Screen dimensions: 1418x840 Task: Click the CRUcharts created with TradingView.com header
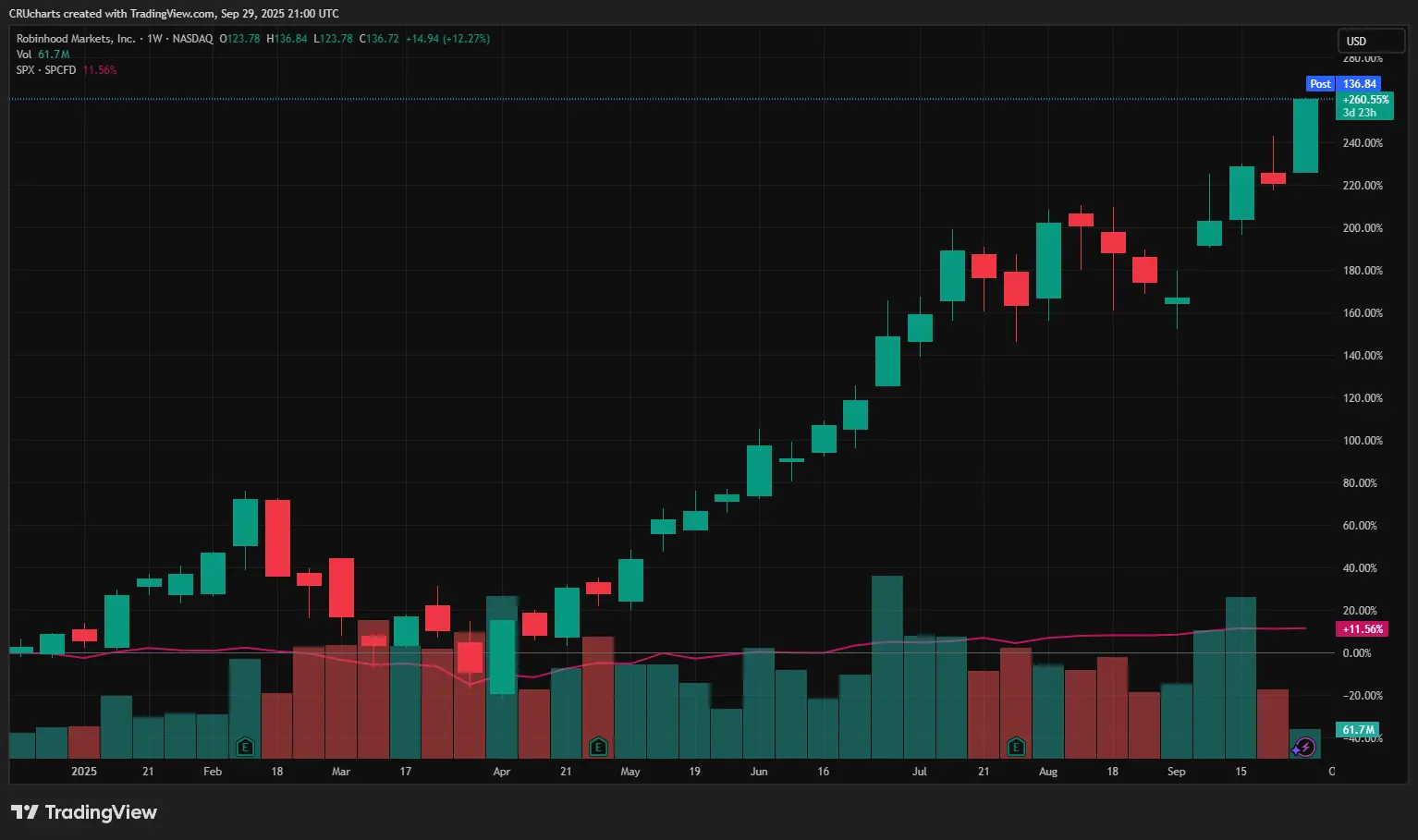pos(174,14)
